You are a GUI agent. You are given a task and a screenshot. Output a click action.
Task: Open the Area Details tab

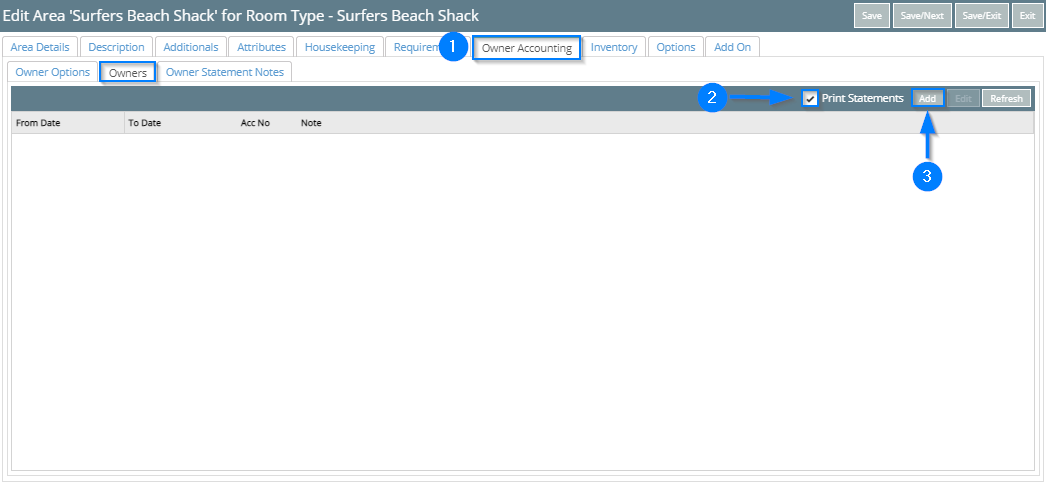pyautogui.click(x=40, y=47)
